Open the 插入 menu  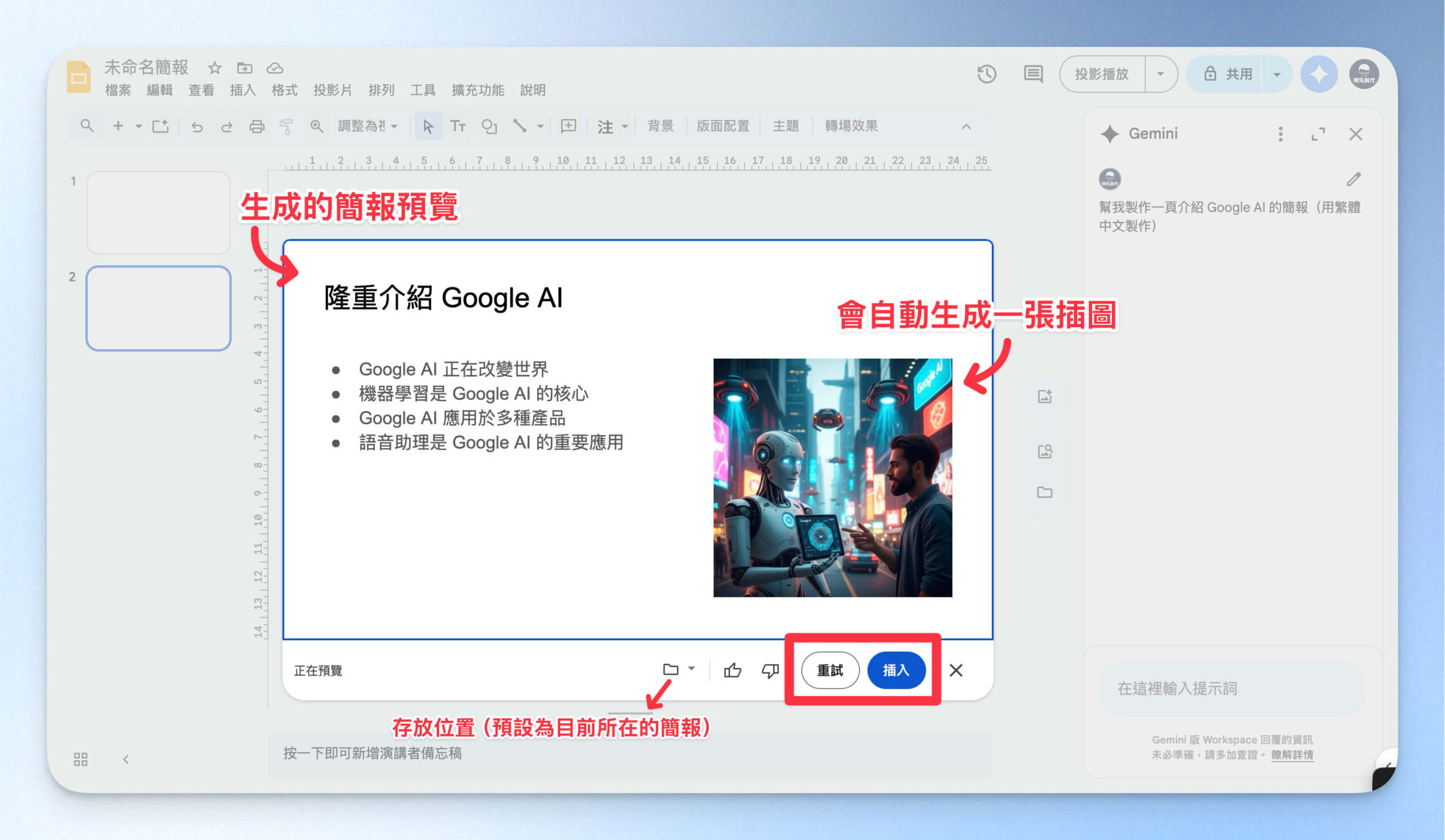243,90
